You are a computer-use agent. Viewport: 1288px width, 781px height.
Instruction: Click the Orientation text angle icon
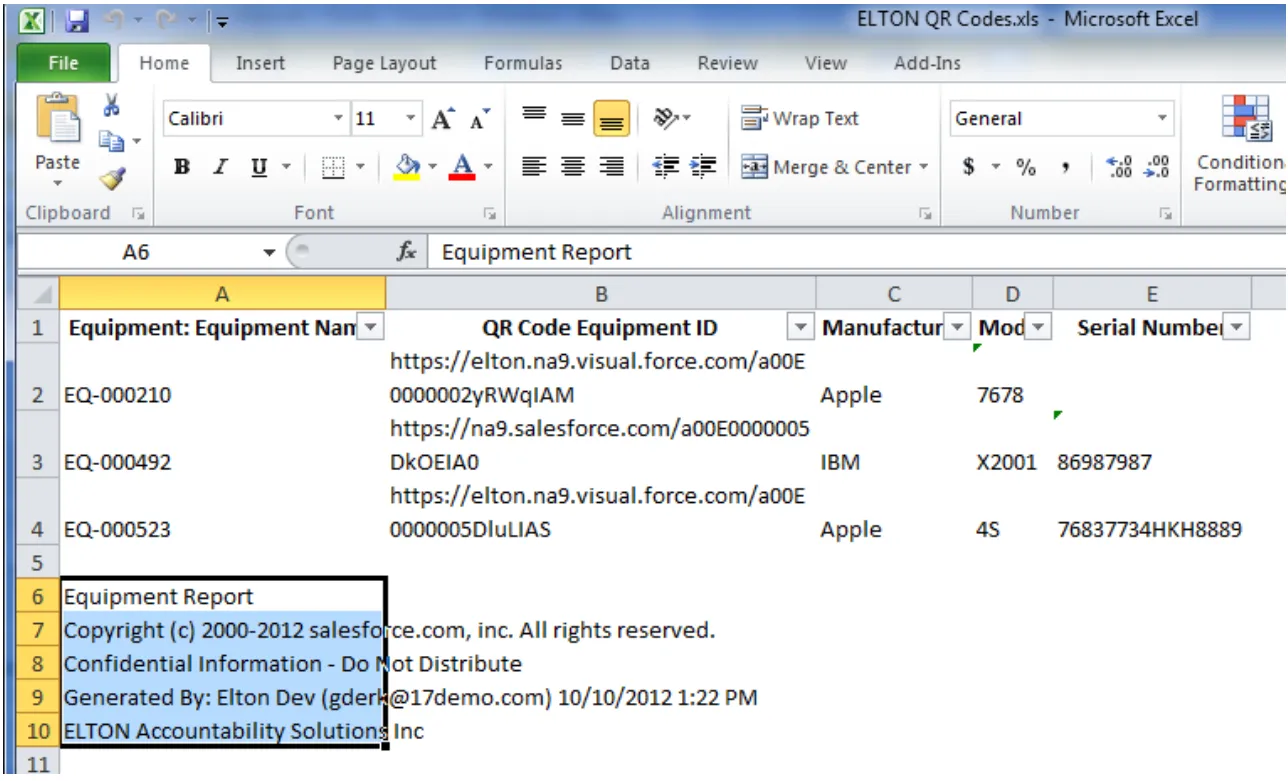667,119
